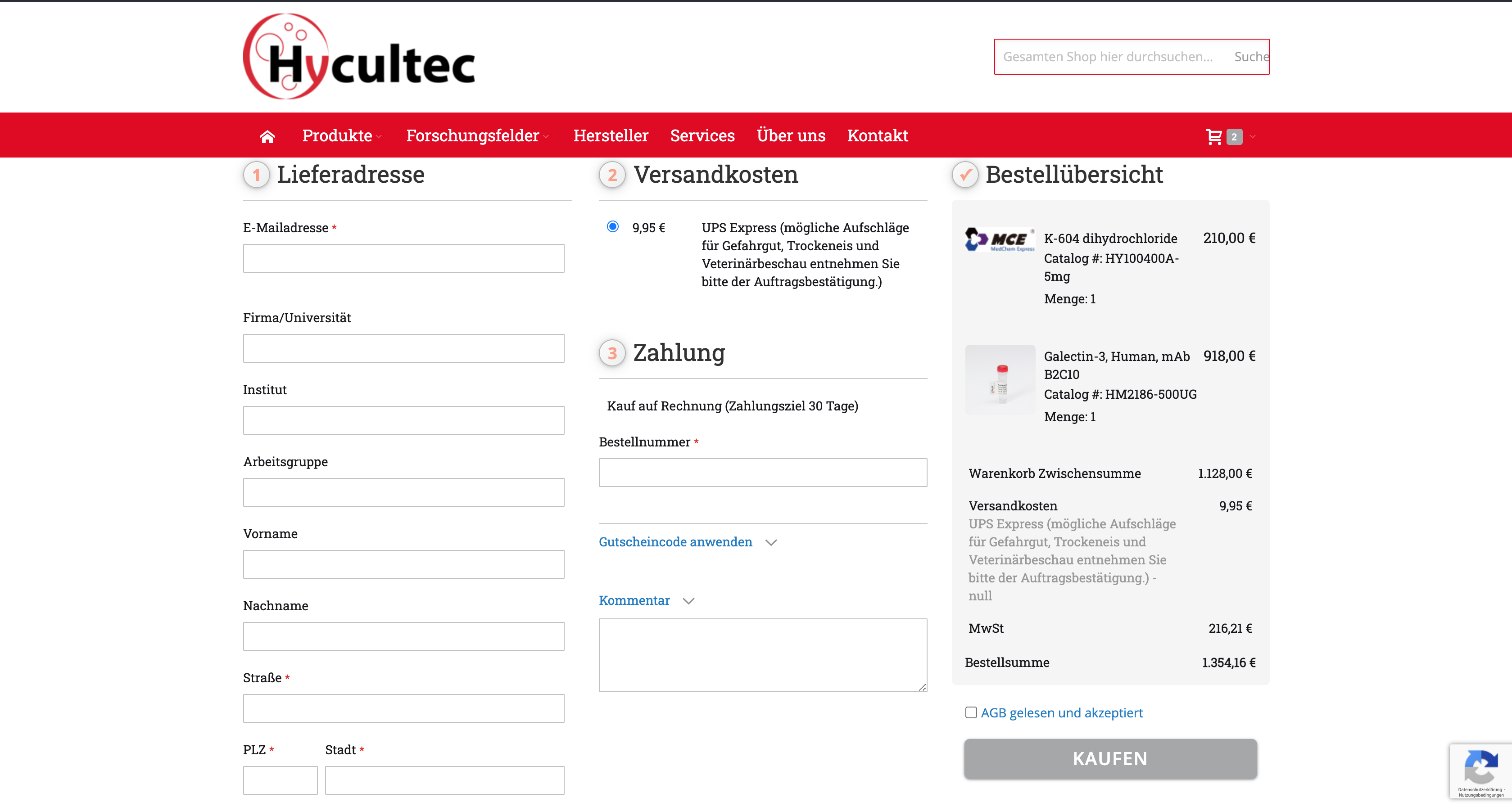Click the MwSt 216,21 € value
Viewport: 1512px width, 811px height.
1230,628
